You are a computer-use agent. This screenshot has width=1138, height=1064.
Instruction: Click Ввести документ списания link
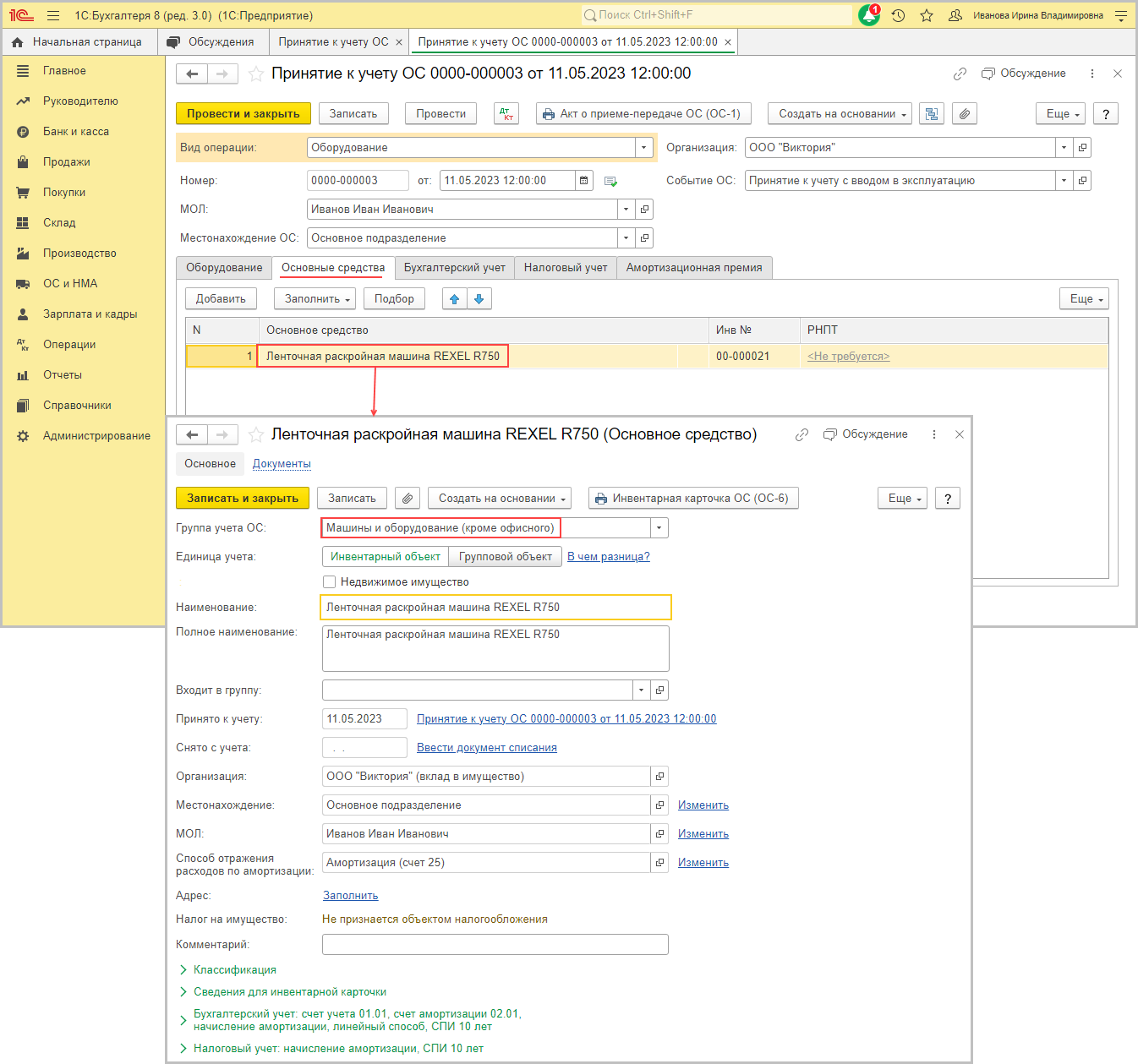click(x=487, y=748)
